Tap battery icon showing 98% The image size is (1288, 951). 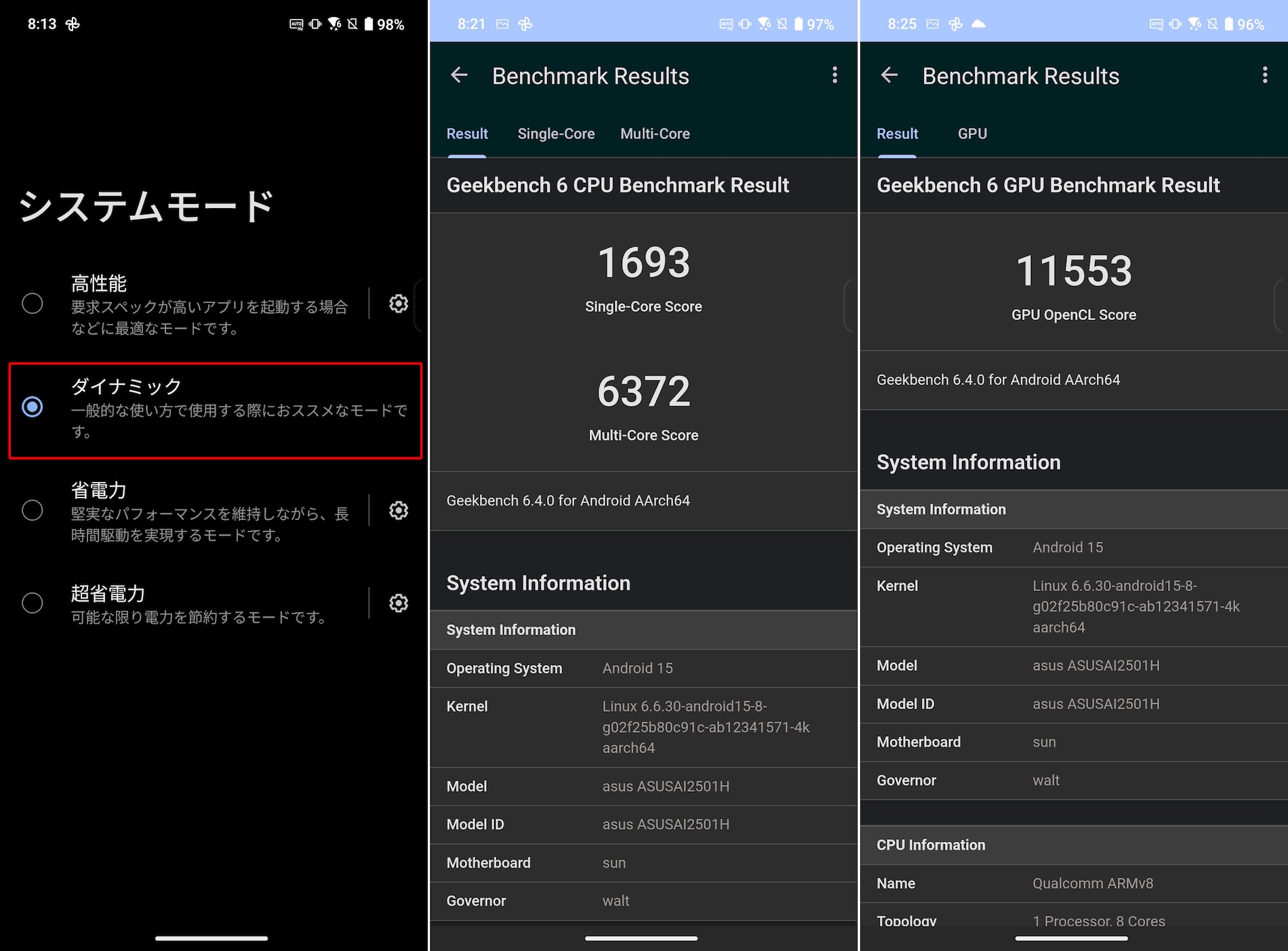click(369, 24)
